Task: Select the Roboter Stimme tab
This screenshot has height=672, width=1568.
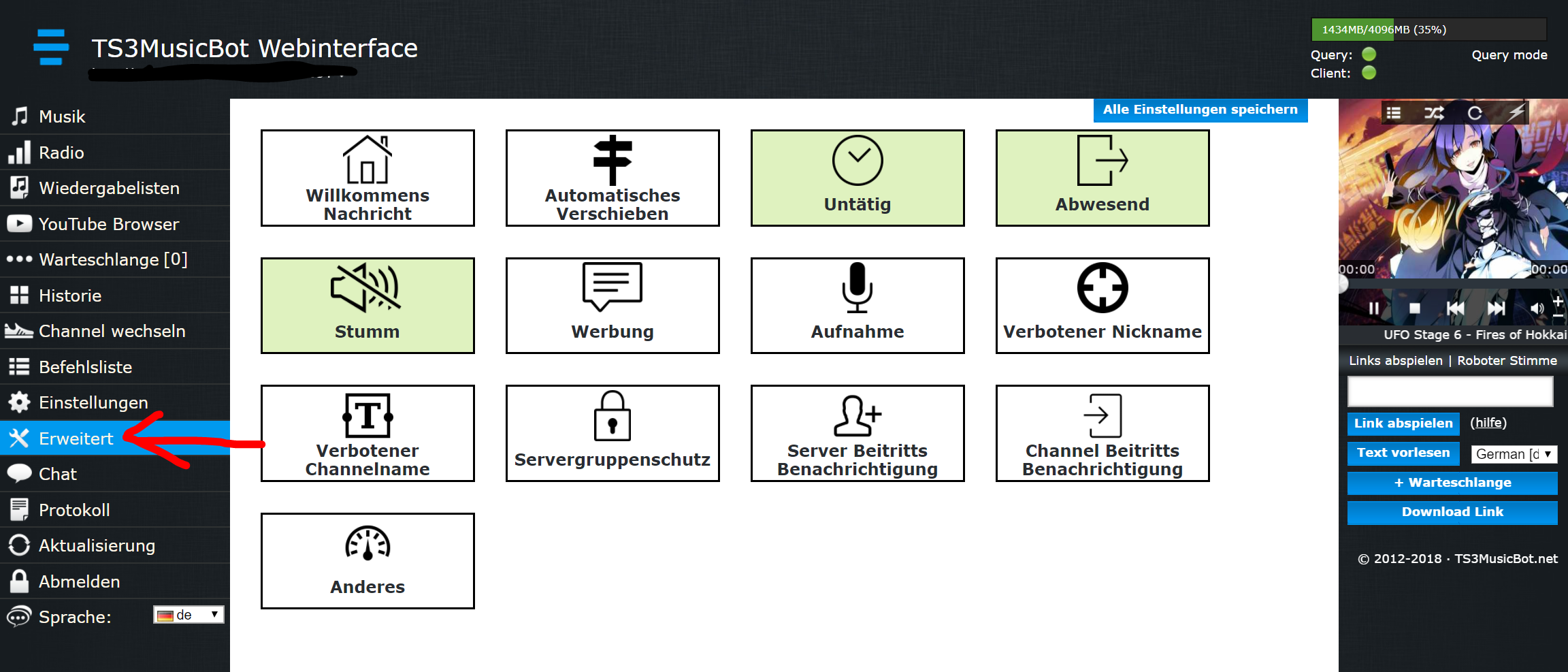Action: pos(1507,361)
